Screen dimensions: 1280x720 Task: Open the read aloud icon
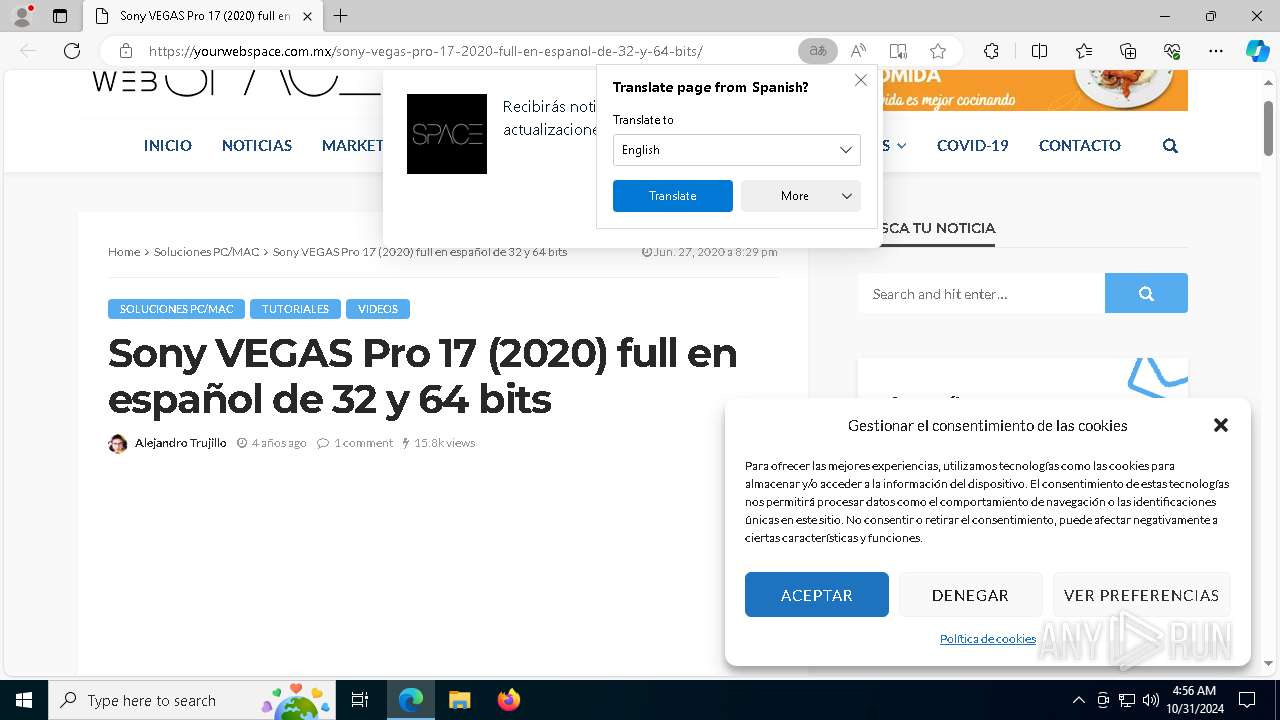(x=858, y=51)
